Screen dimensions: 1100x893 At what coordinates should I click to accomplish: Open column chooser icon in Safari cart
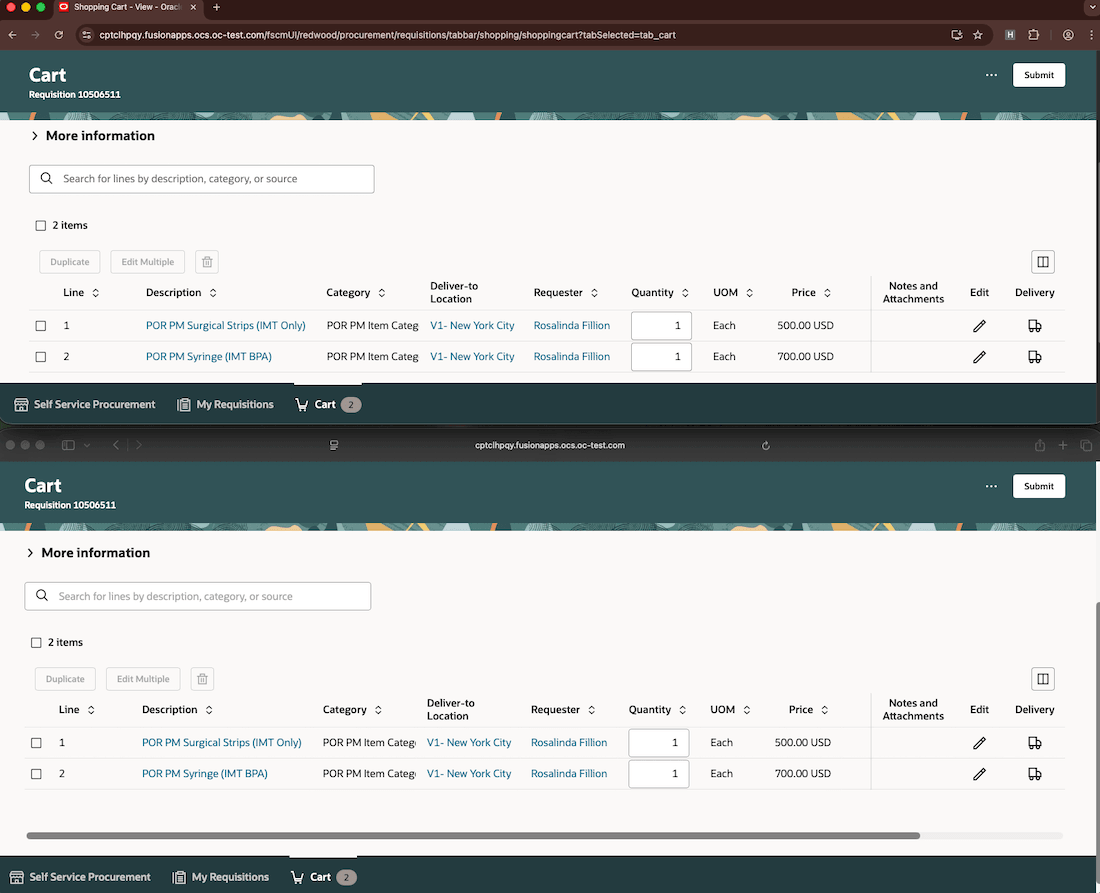[x=1042, y=679]
